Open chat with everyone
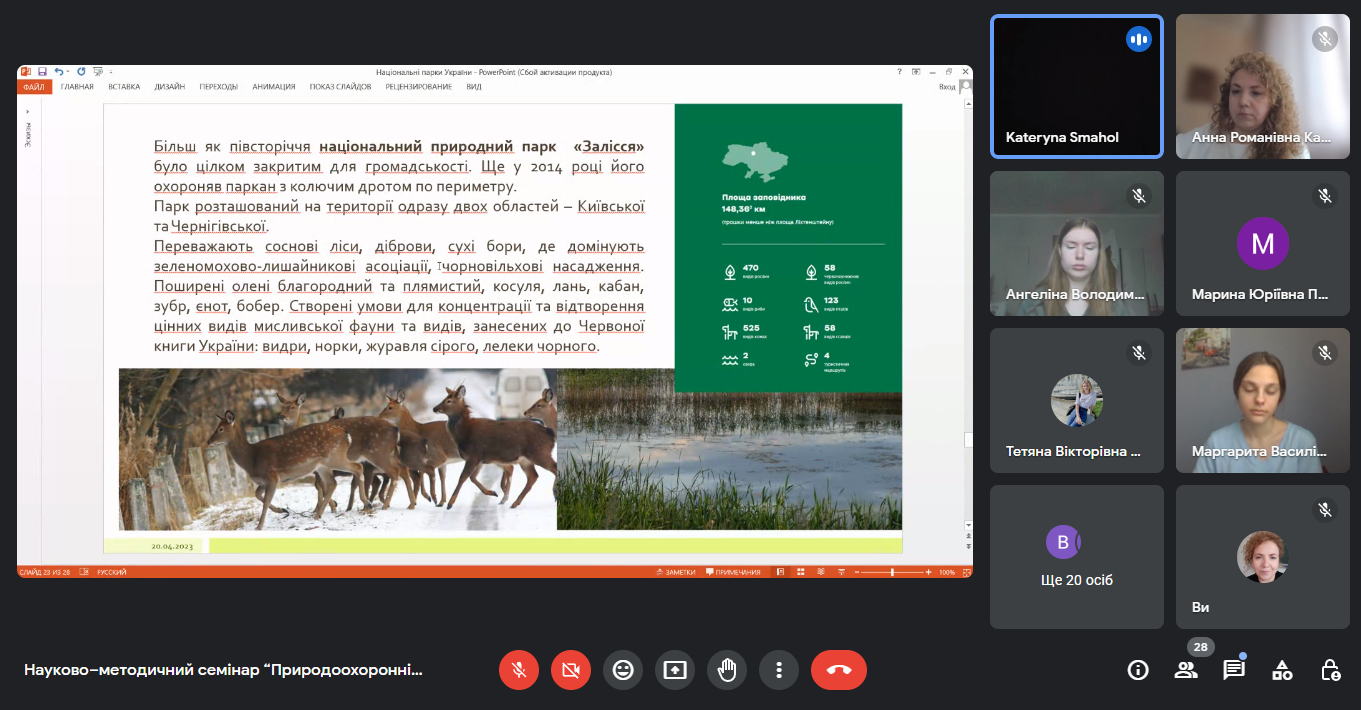This screenshot has height=710, width=1361. coord(1234,670)
